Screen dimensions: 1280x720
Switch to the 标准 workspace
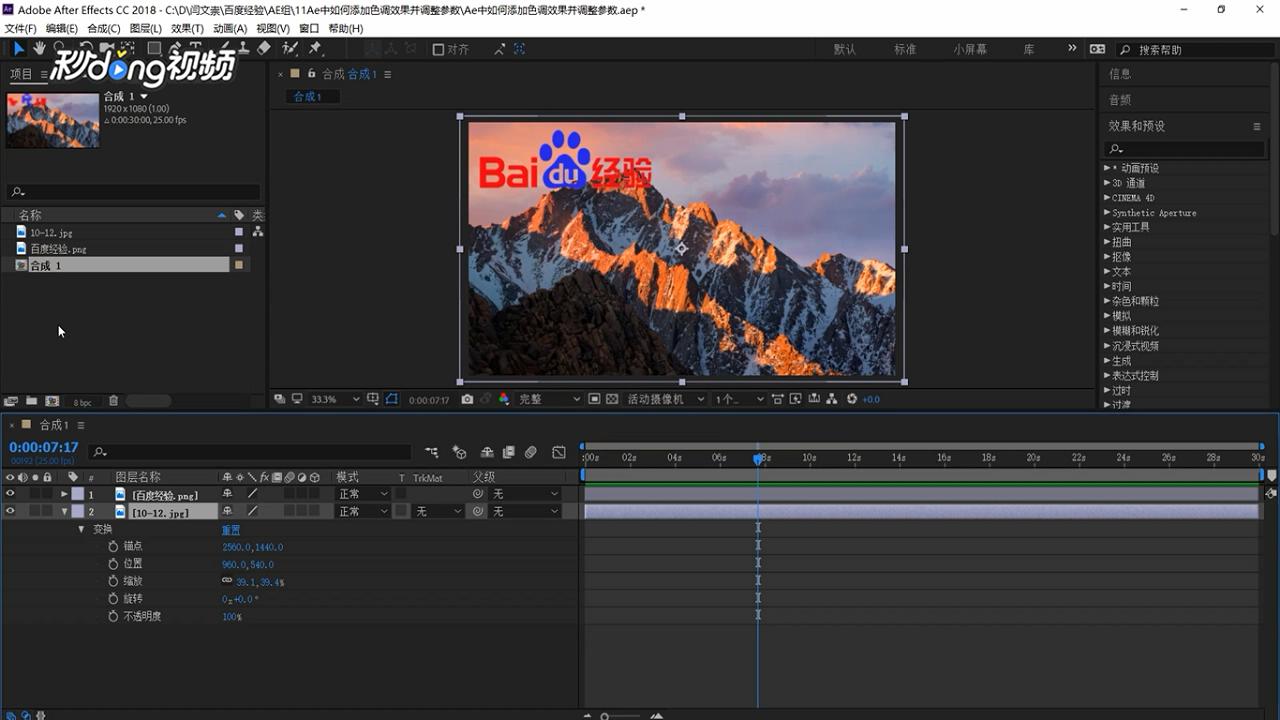click(x=905, y=49)
